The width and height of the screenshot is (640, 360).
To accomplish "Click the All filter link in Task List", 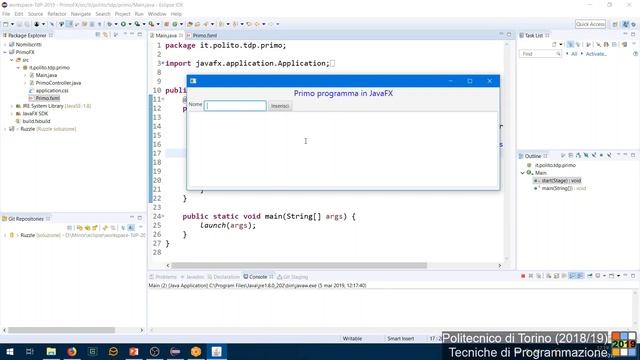I will point(574,53).
